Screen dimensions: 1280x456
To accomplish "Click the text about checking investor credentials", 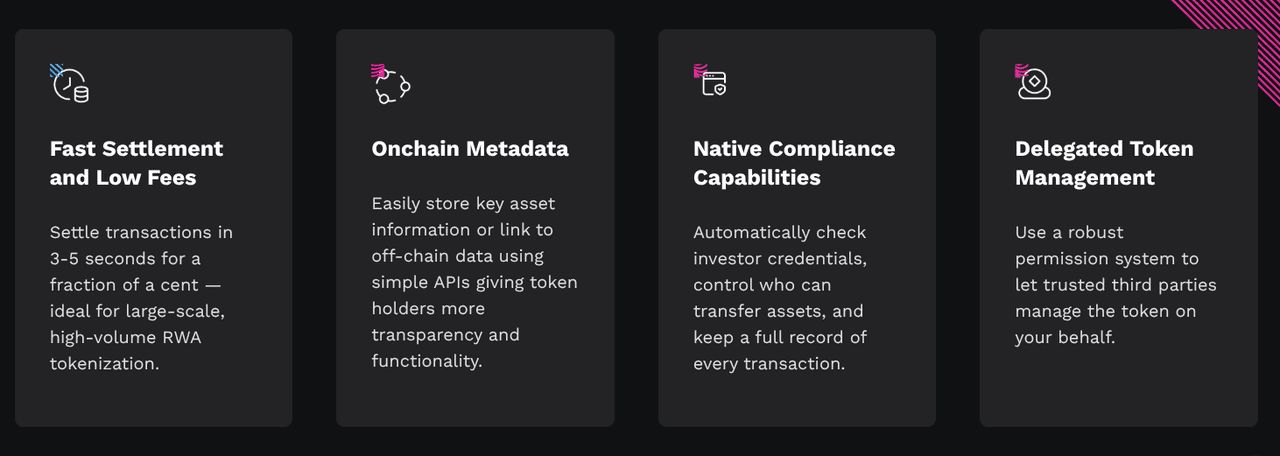I will tap(780, 298).
